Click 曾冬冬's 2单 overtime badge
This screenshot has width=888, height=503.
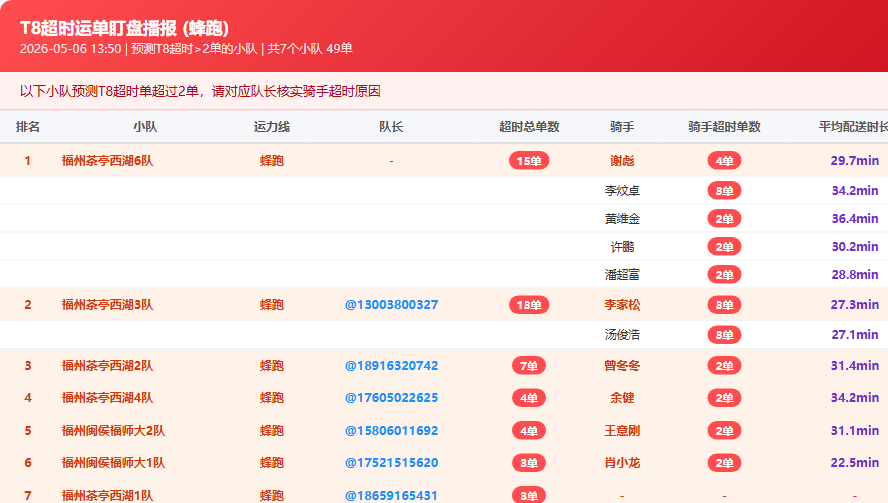(724, 366)
